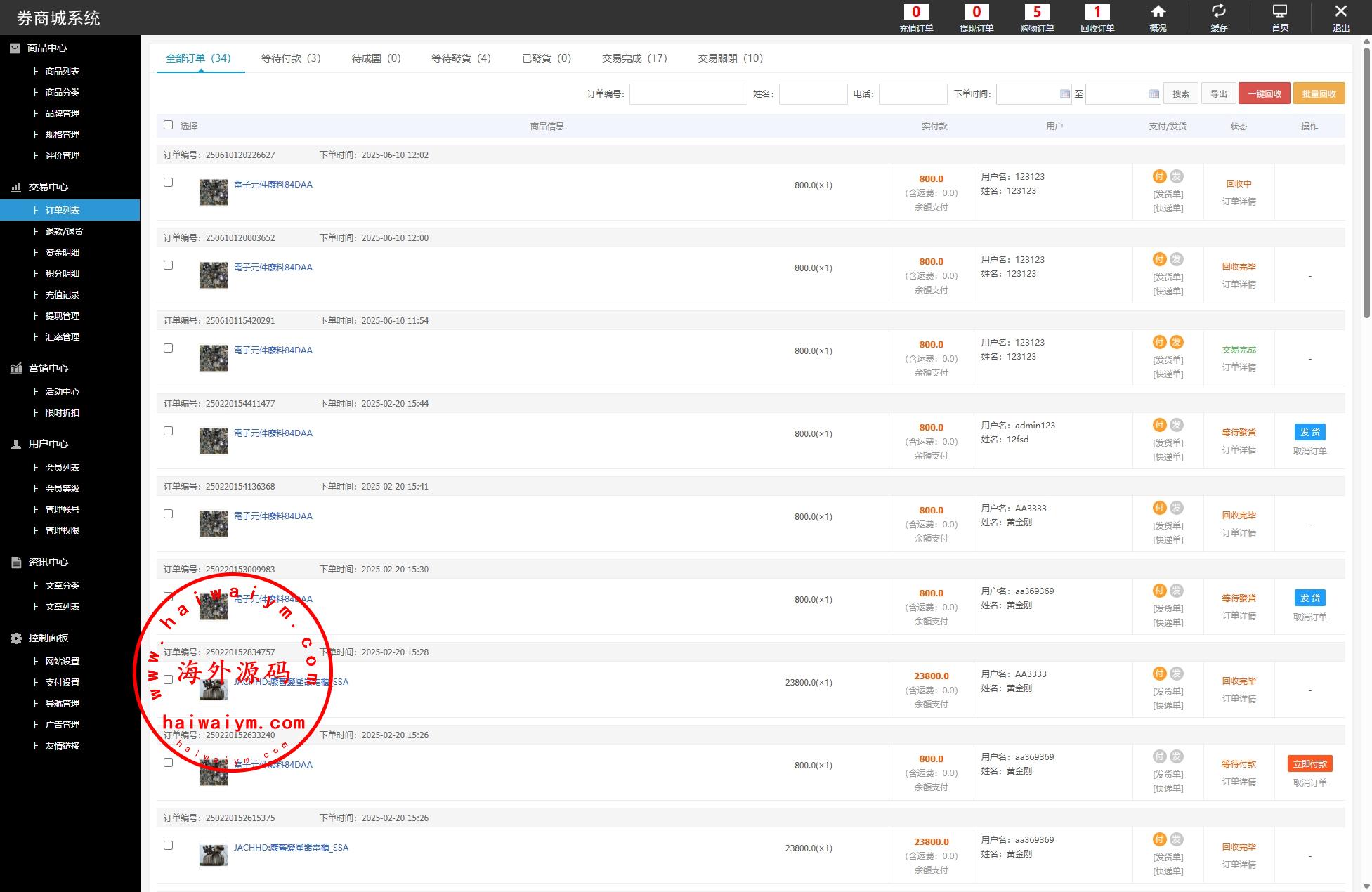The height and width of the screenshot is (892, 1372).
Task: Open 首页 monitor icon in header
Action: pos(1280,12)
